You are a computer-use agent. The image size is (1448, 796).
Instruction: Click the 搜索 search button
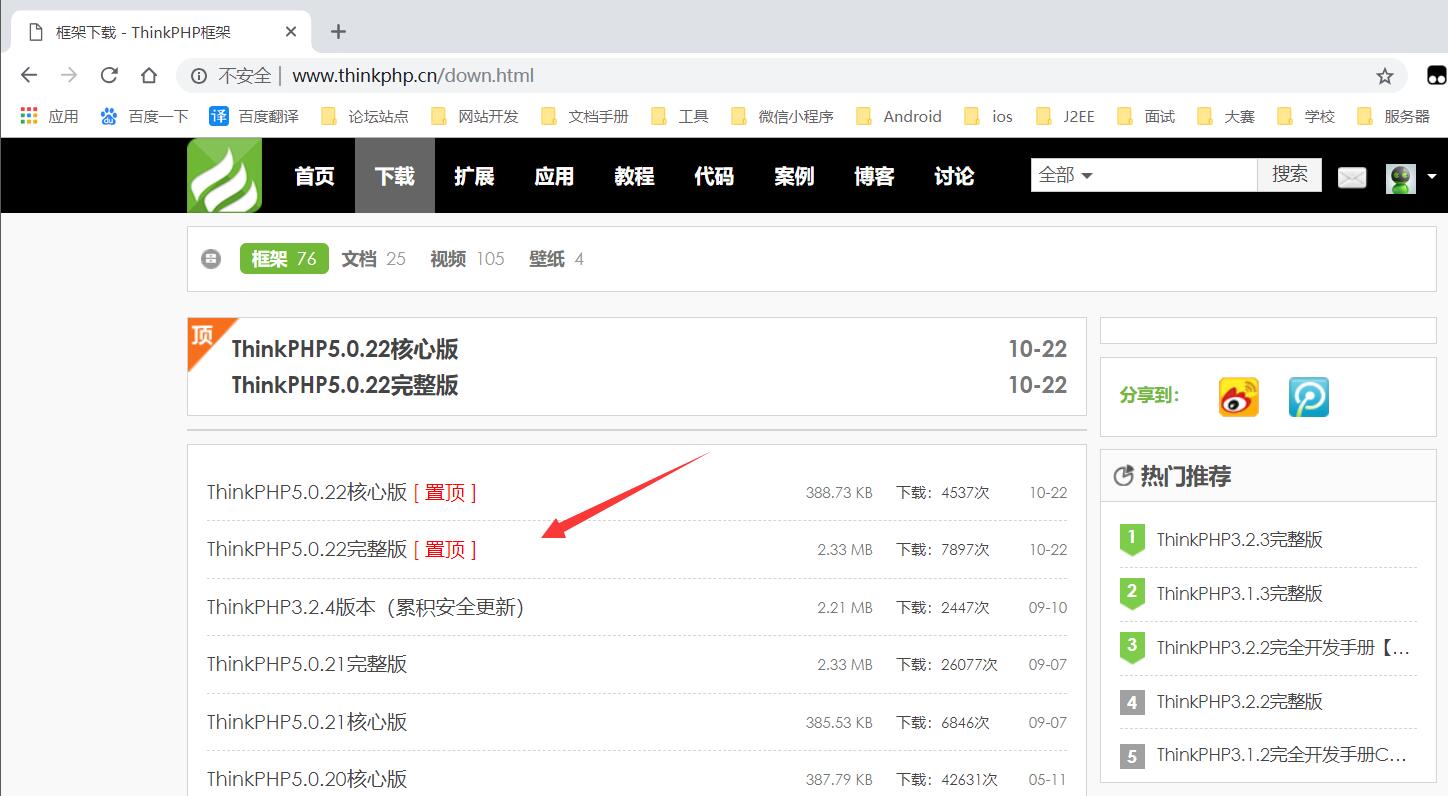tap(1290, 175)
